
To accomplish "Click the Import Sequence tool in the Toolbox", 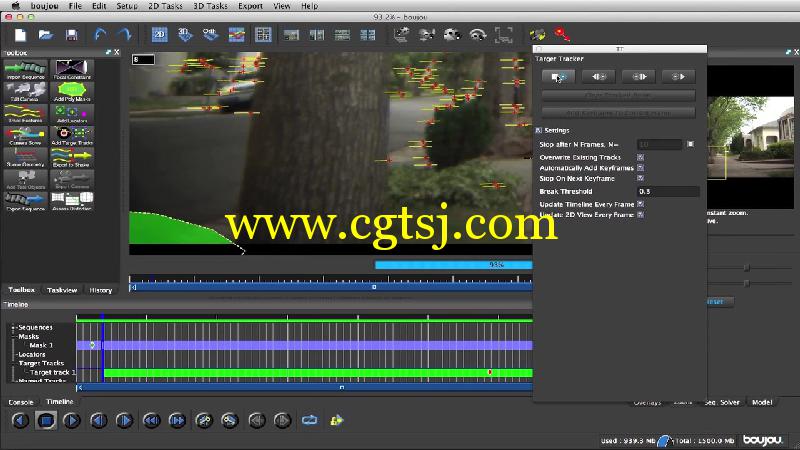I will tap(26, 70).
